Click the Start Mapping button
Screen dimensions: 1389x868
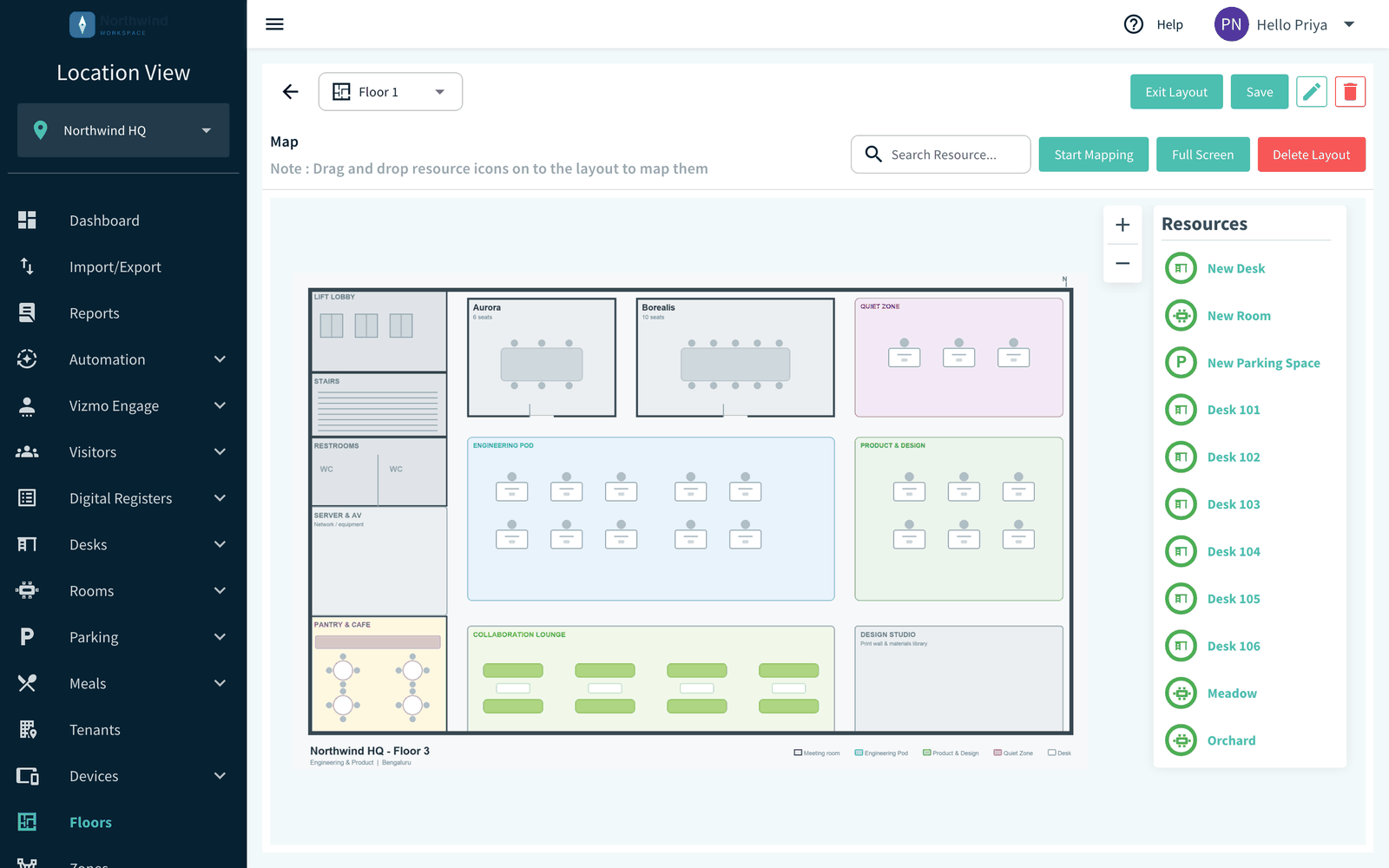(x=1094, y=155)
